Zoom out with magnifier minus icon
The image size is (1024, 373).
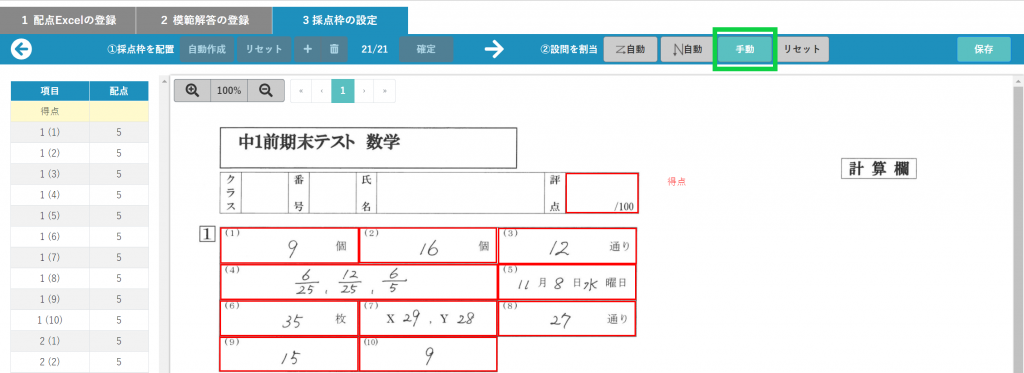point(266,91)
